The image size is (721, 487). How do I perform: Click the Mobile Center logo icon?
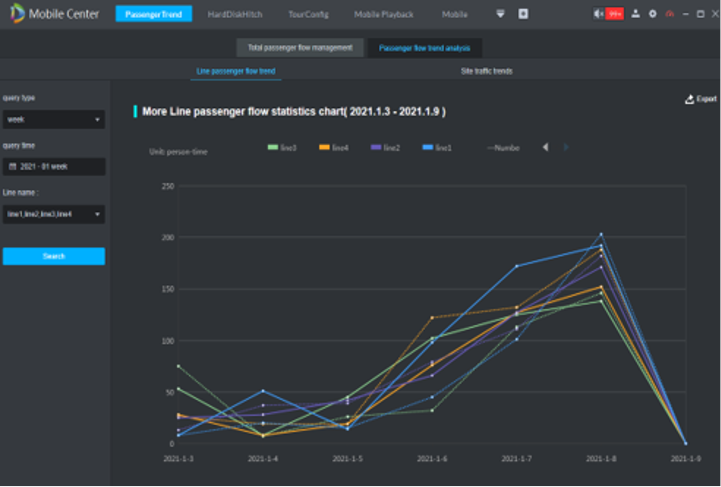tap(16, 14)
